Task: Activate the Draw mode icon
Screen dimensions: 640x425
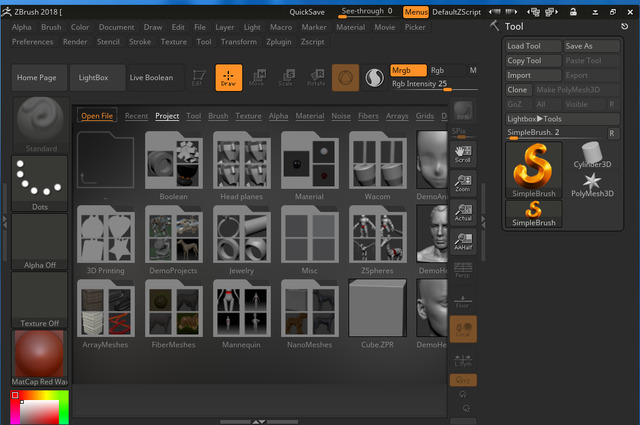Action: [229, 77]
